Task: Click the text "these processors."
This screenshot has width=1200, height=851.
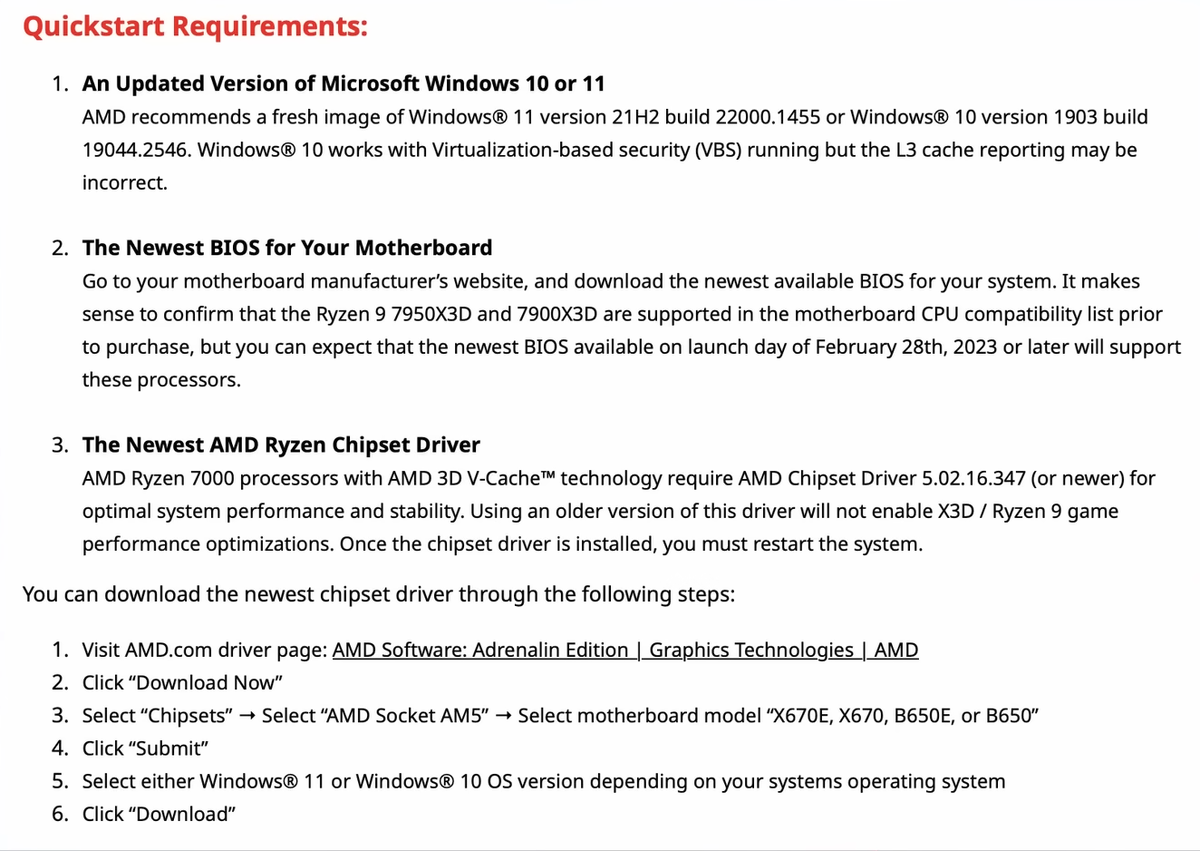Action: 161,380
